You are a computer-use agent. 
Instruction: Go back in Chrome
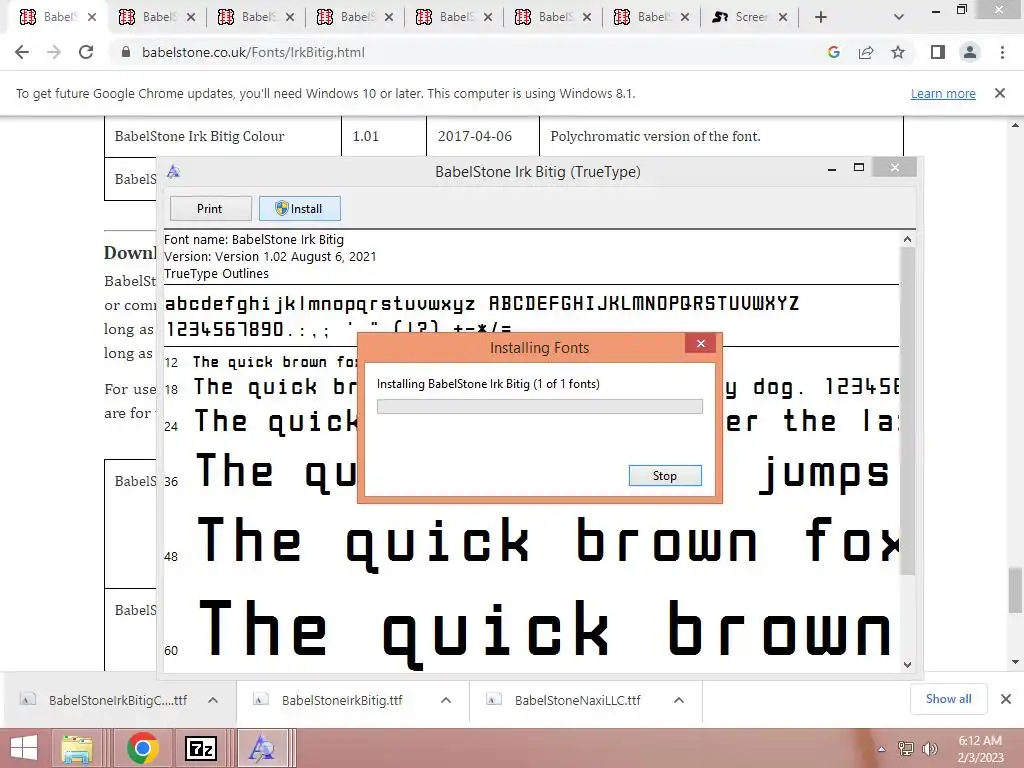[22, 52]
